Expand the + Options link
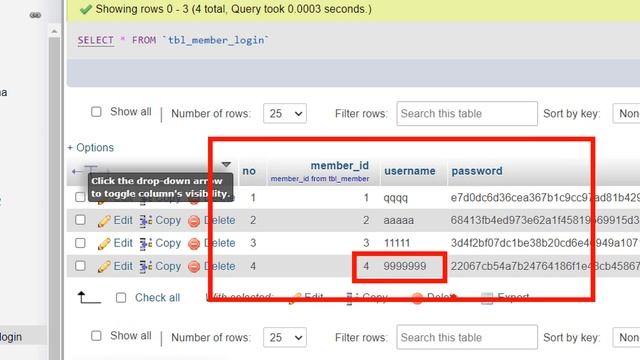Image resolution: width=640 pixels, height=360 pixels. (91, 147)
